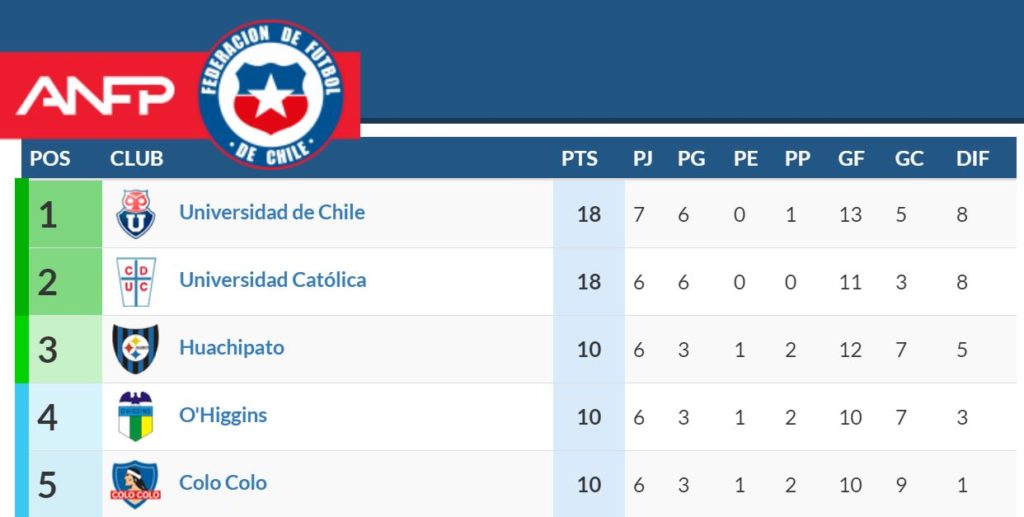
Task: Click Colo Colo's points value
Action: (x=589, y=484)
